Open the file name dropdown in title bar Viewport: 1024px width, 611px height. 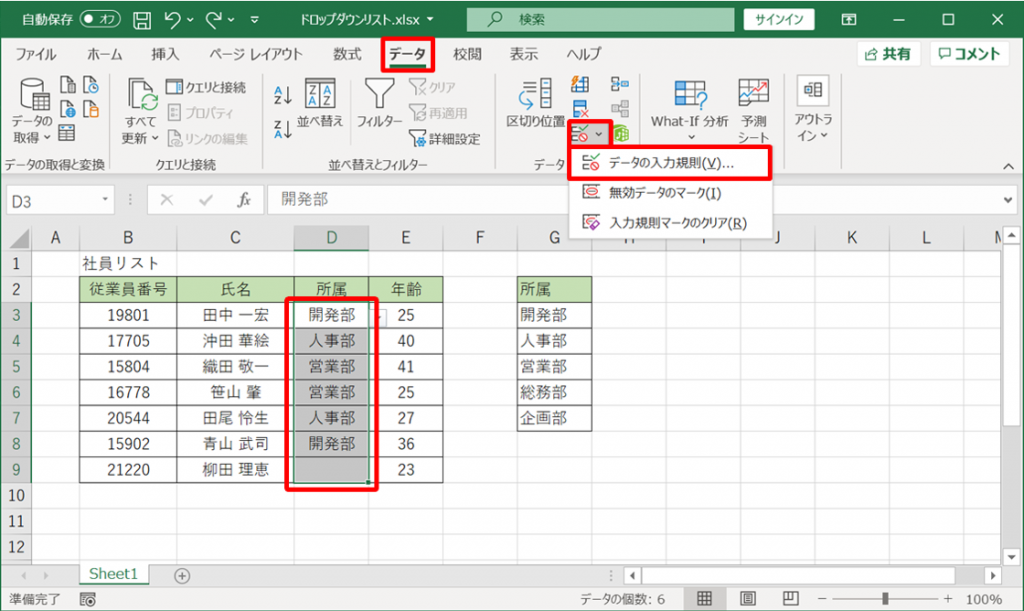click(430, 20)
